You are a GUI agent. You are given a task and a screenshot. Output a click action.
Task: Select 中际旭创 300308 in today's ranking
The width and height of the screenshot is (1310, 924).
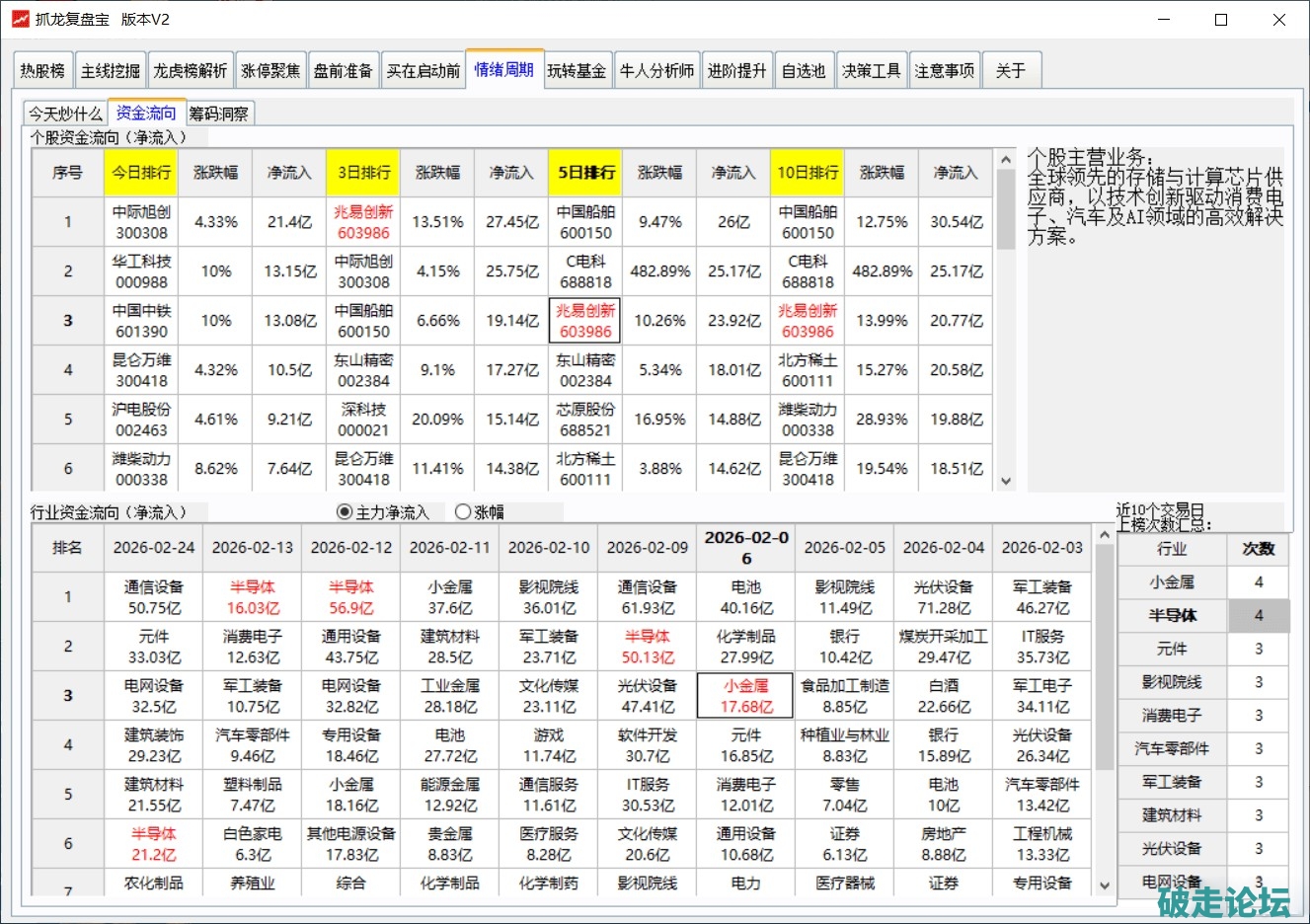click(141, 222)
